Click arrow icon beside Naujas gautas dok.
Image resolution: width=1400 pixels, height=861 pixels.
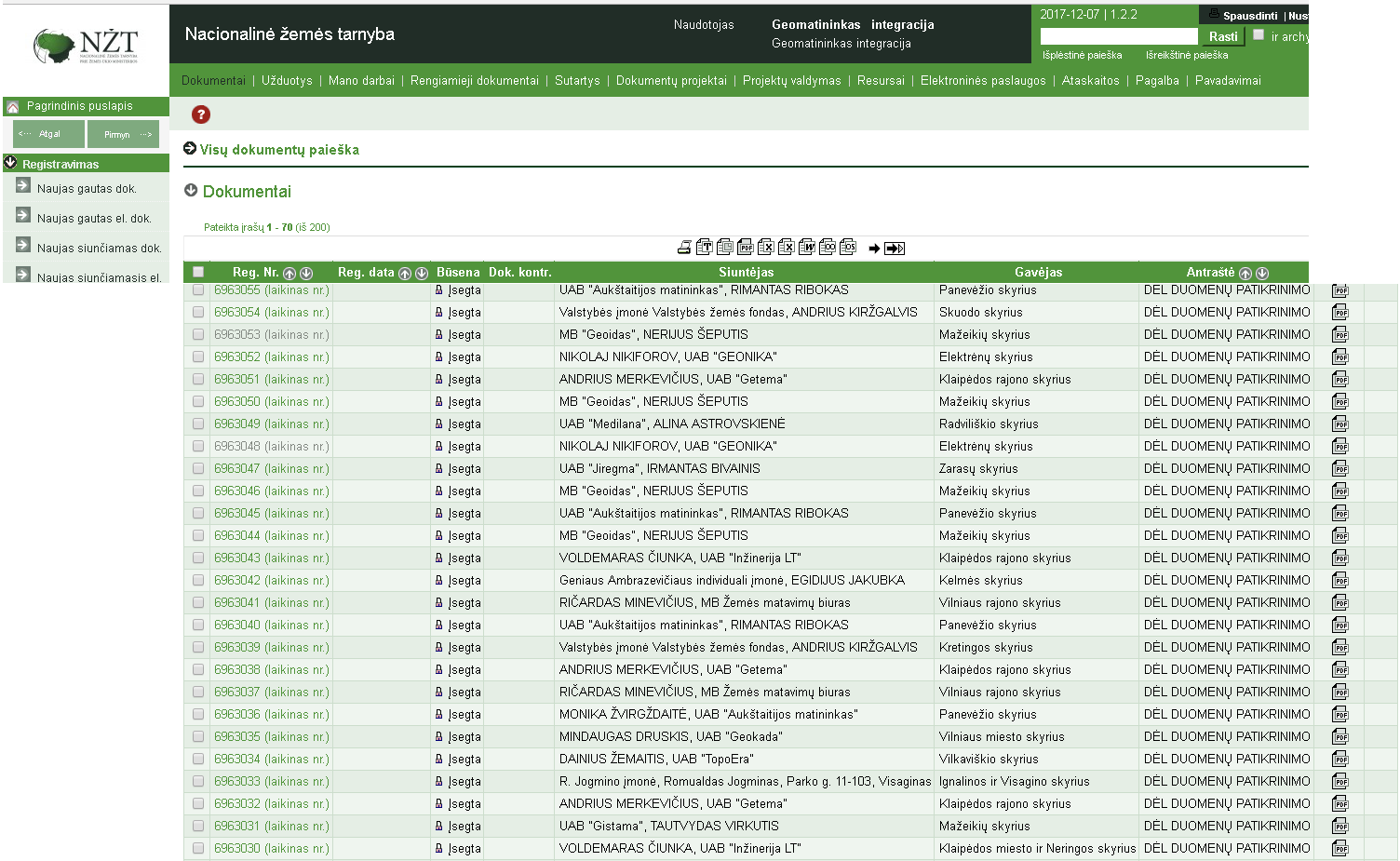pos(23,186)
